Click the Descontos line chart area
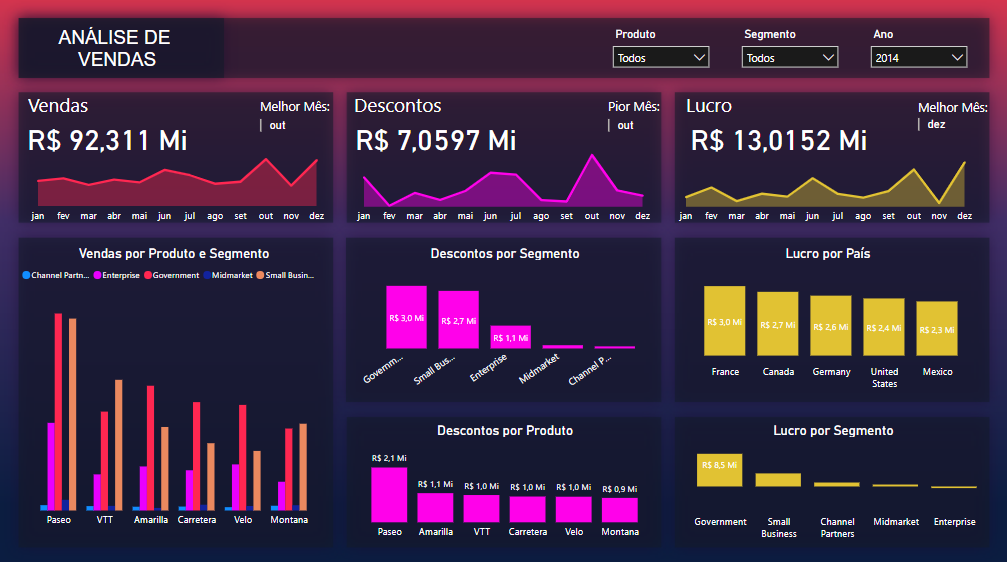The height and width of the screenshot is (562, 1007). [x=504, y=180]
